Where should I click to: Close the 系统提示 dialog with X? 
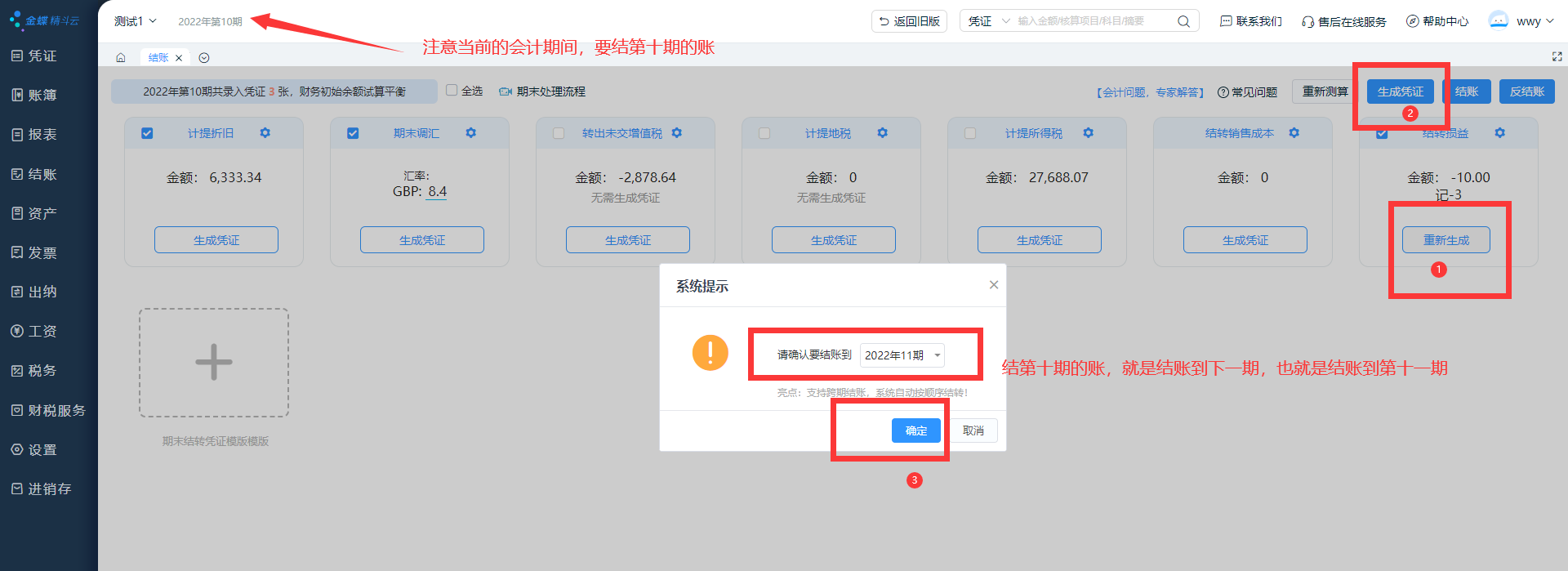993,285
